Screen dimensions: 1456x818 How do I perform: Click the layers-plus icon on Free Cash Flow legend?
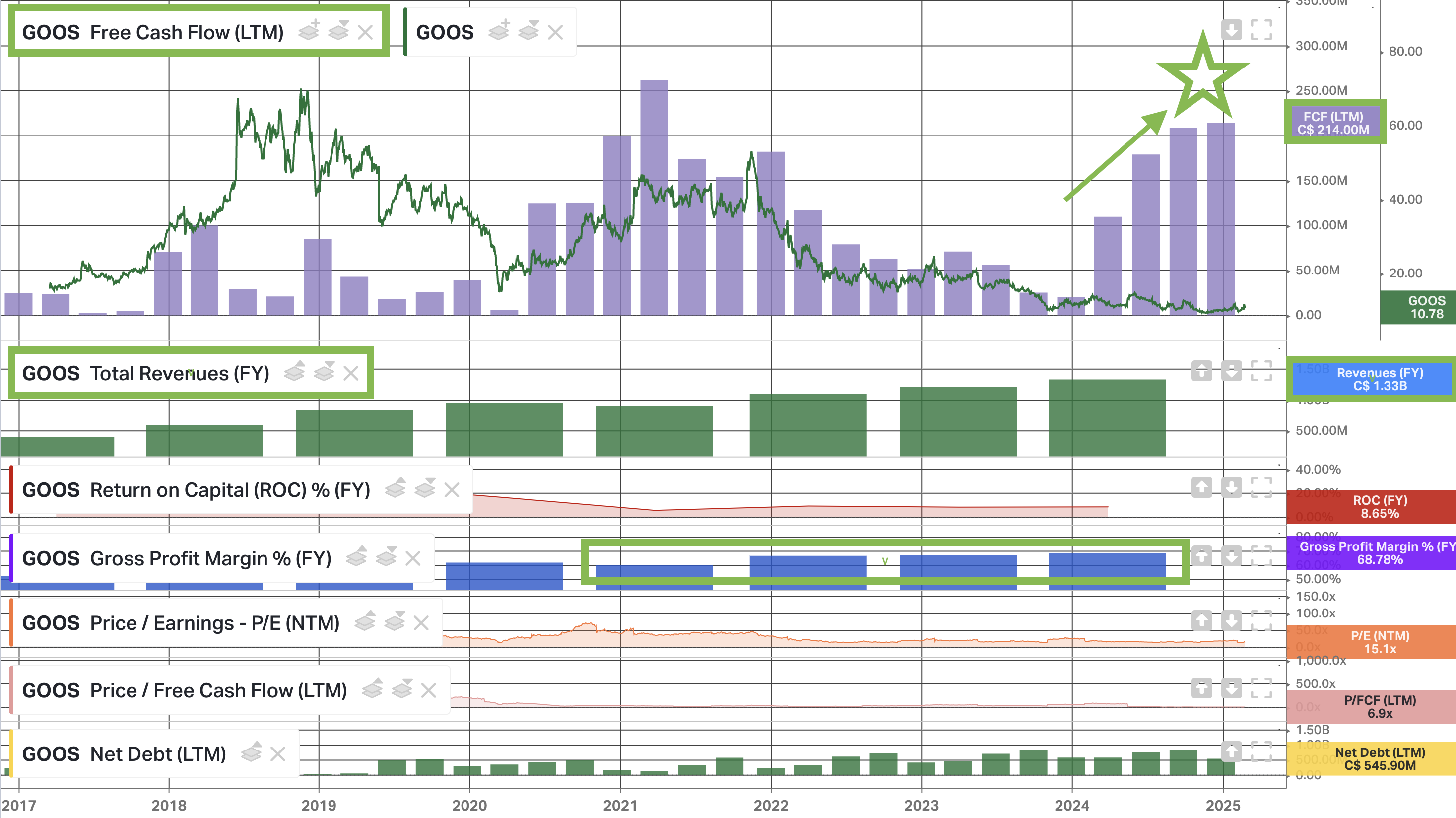[x=309, y=31]
